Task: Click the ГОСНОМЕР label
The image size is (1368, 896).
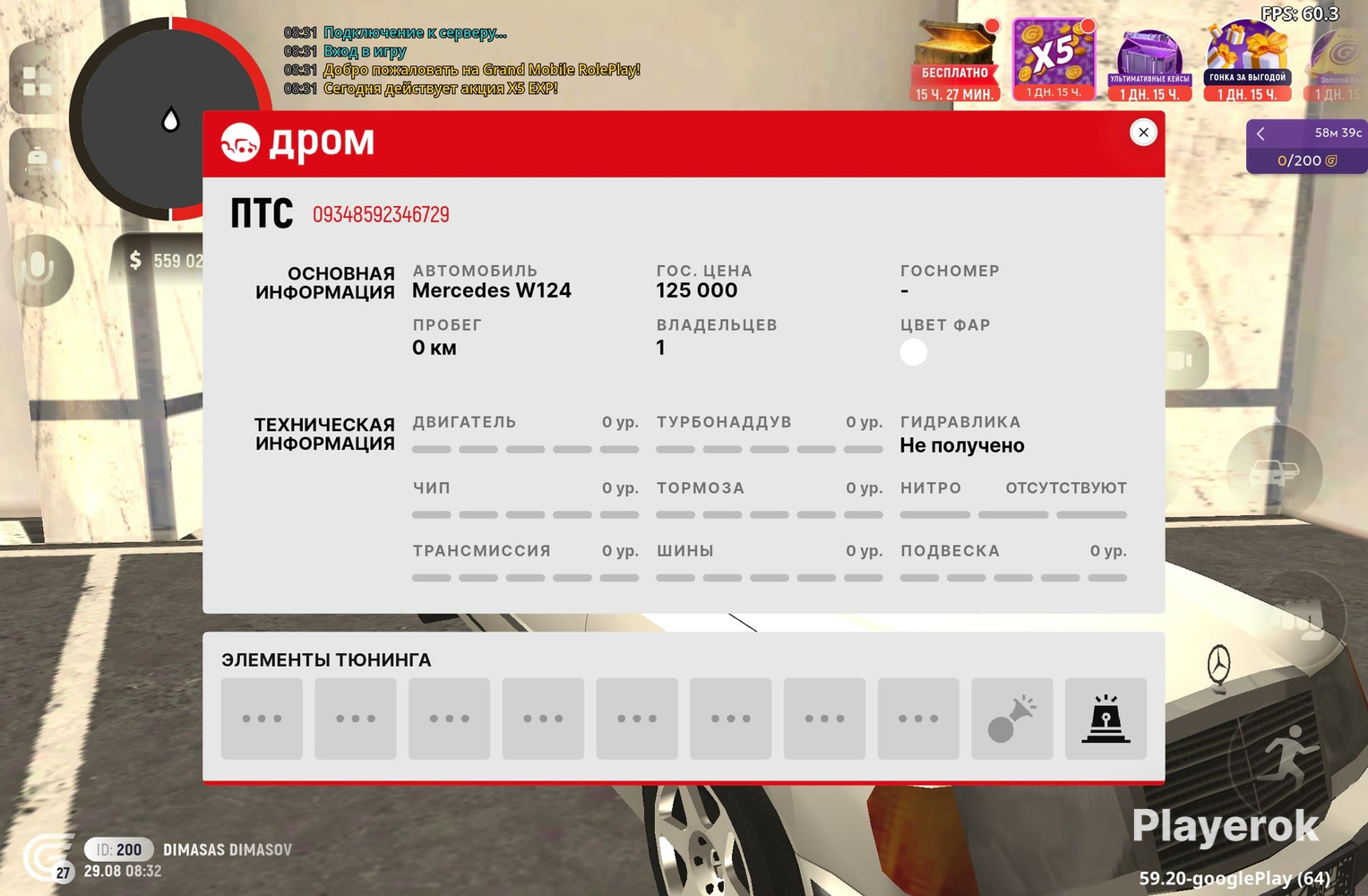Action: pyautogui.click(x=950, y=271)
